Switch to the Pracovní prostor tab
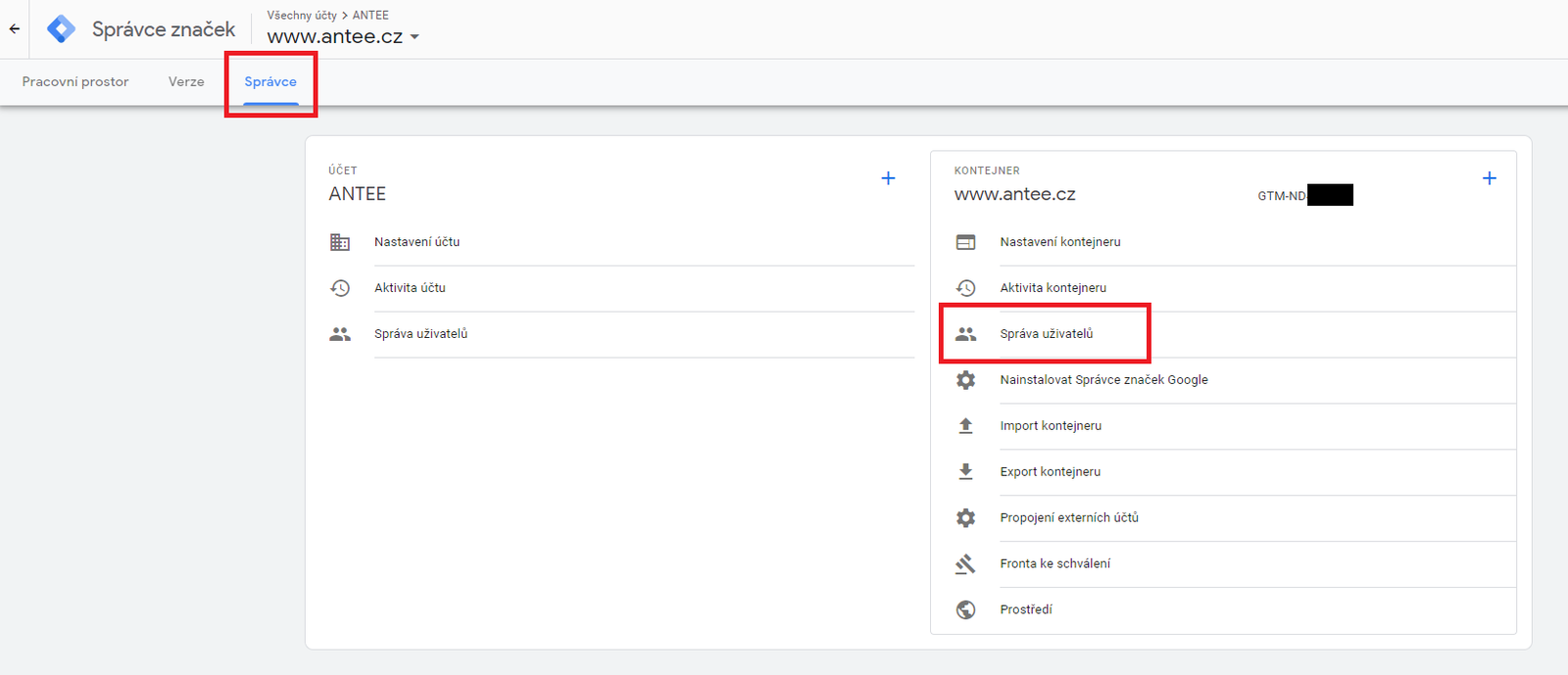 (75, 82)
